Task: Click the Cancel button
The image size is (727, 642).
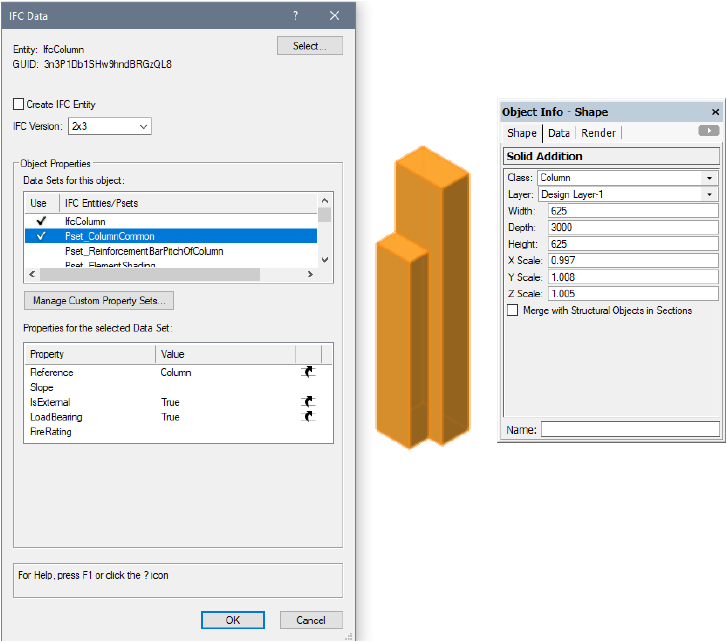Action: pos(311,620)
